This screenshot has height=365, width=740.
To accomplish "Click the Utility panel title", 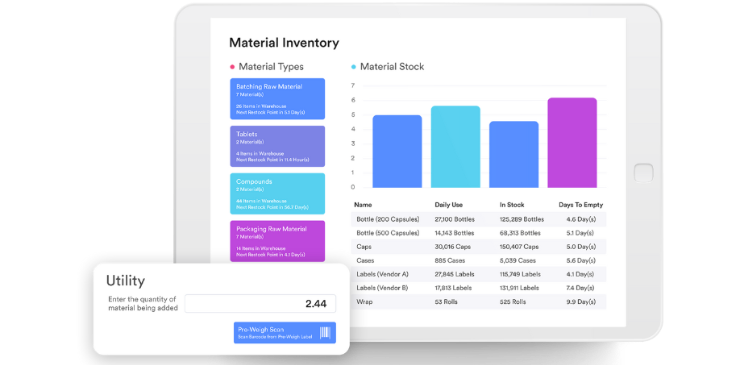I will [x=125, y=280].
